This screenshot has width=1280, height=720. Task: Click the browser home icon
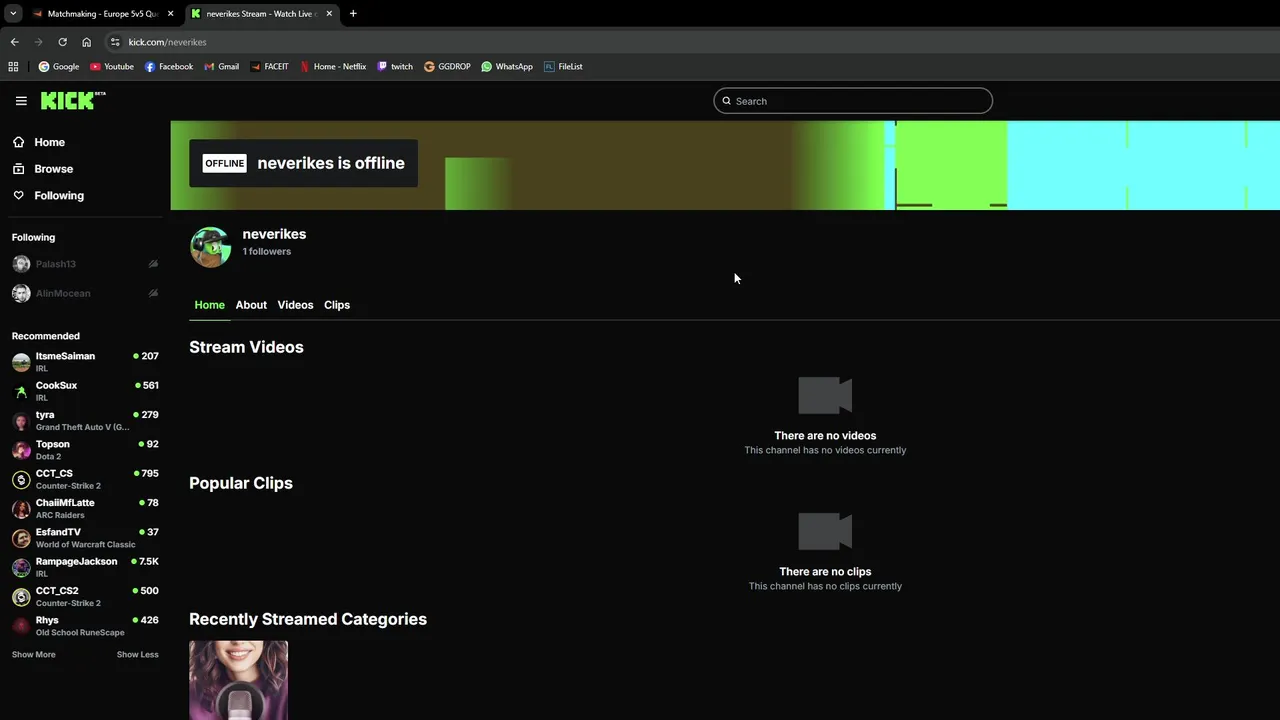[x=86, y=42]
